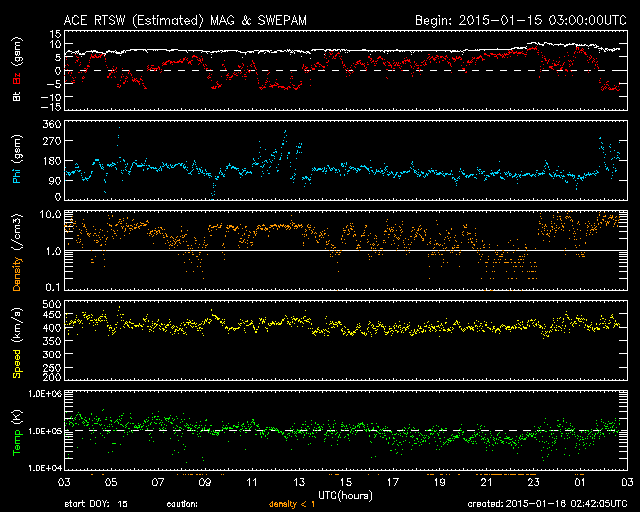640x512 pixels.
Task: Click the 1.0E+06 tick on Temp axis
Action: (x=42, y=394)
